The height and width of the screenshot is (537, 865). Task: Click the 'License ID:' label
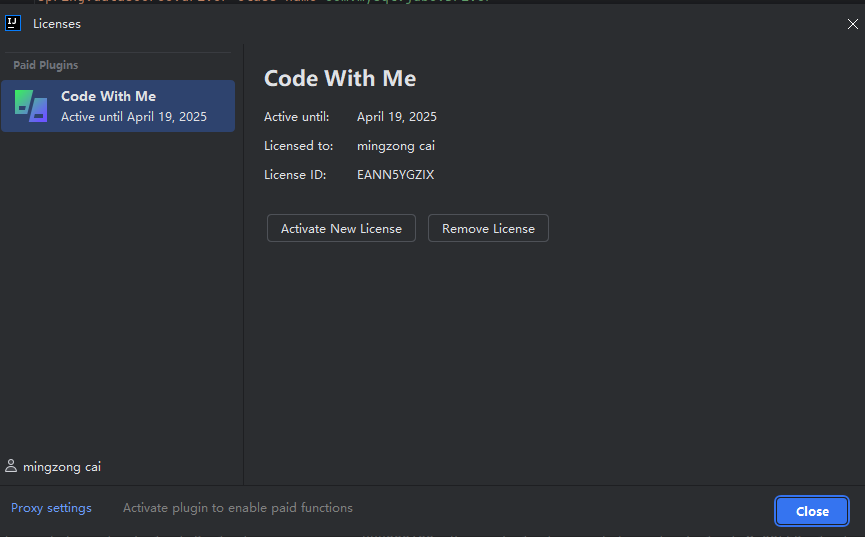[x=295, y=175]
